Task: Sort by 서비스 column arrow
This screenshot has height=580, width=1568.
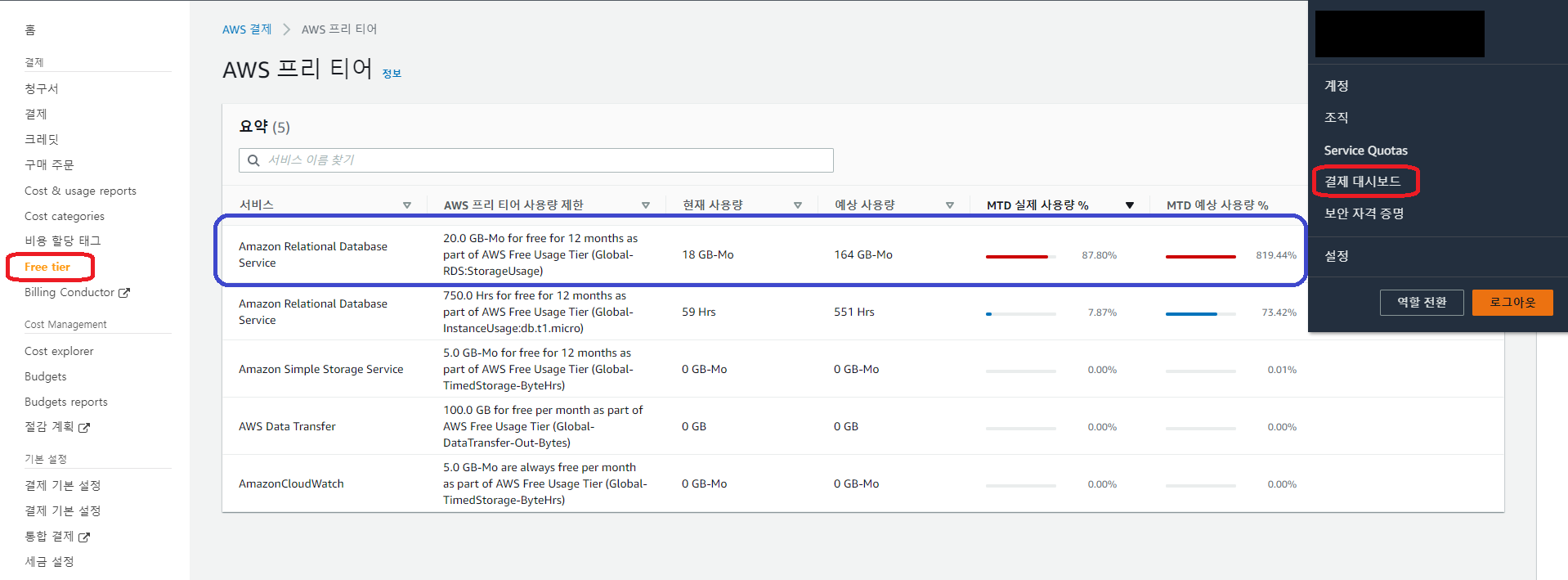Action: pos(407,205)
